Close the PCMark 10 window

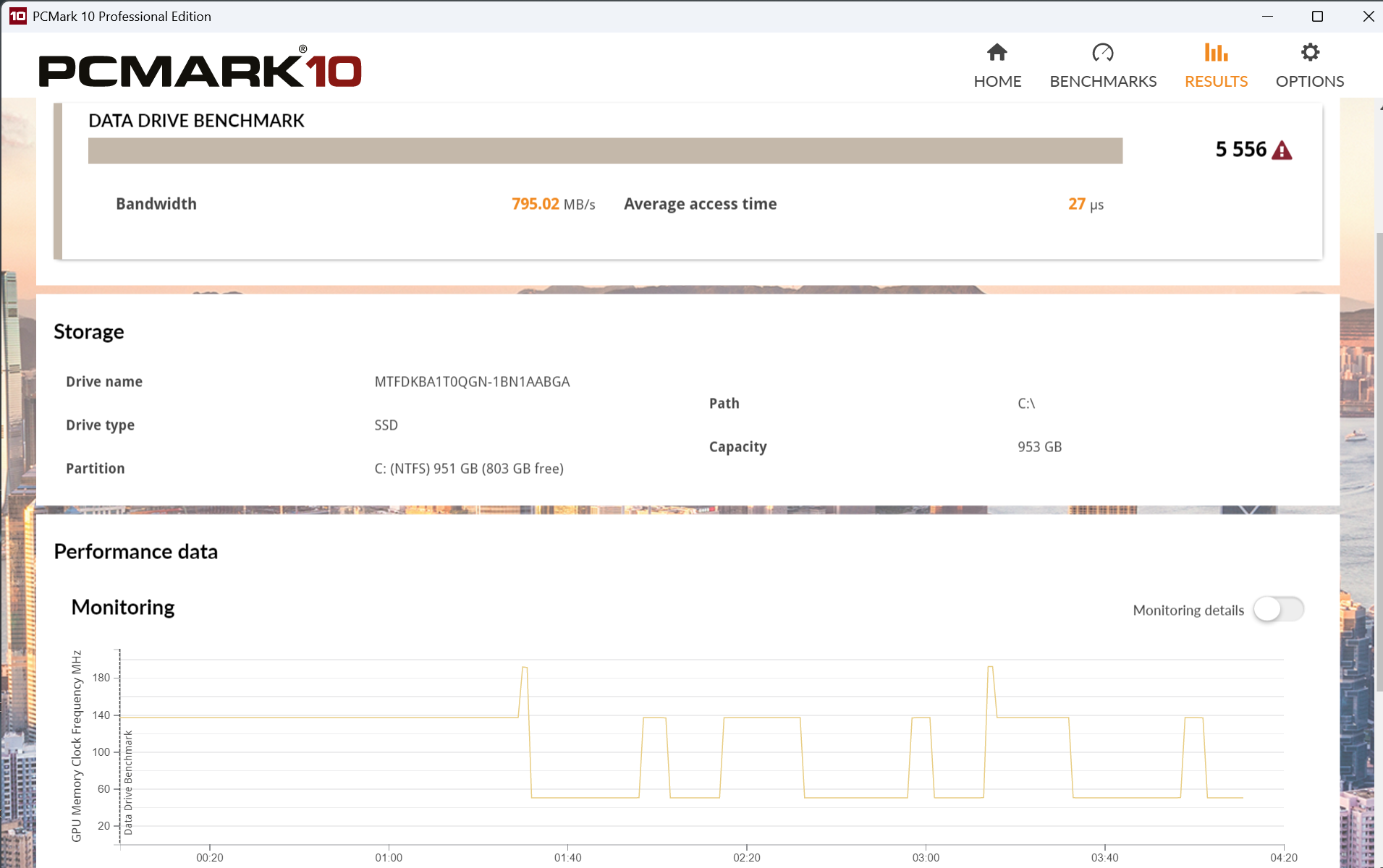click(1368, 16)
